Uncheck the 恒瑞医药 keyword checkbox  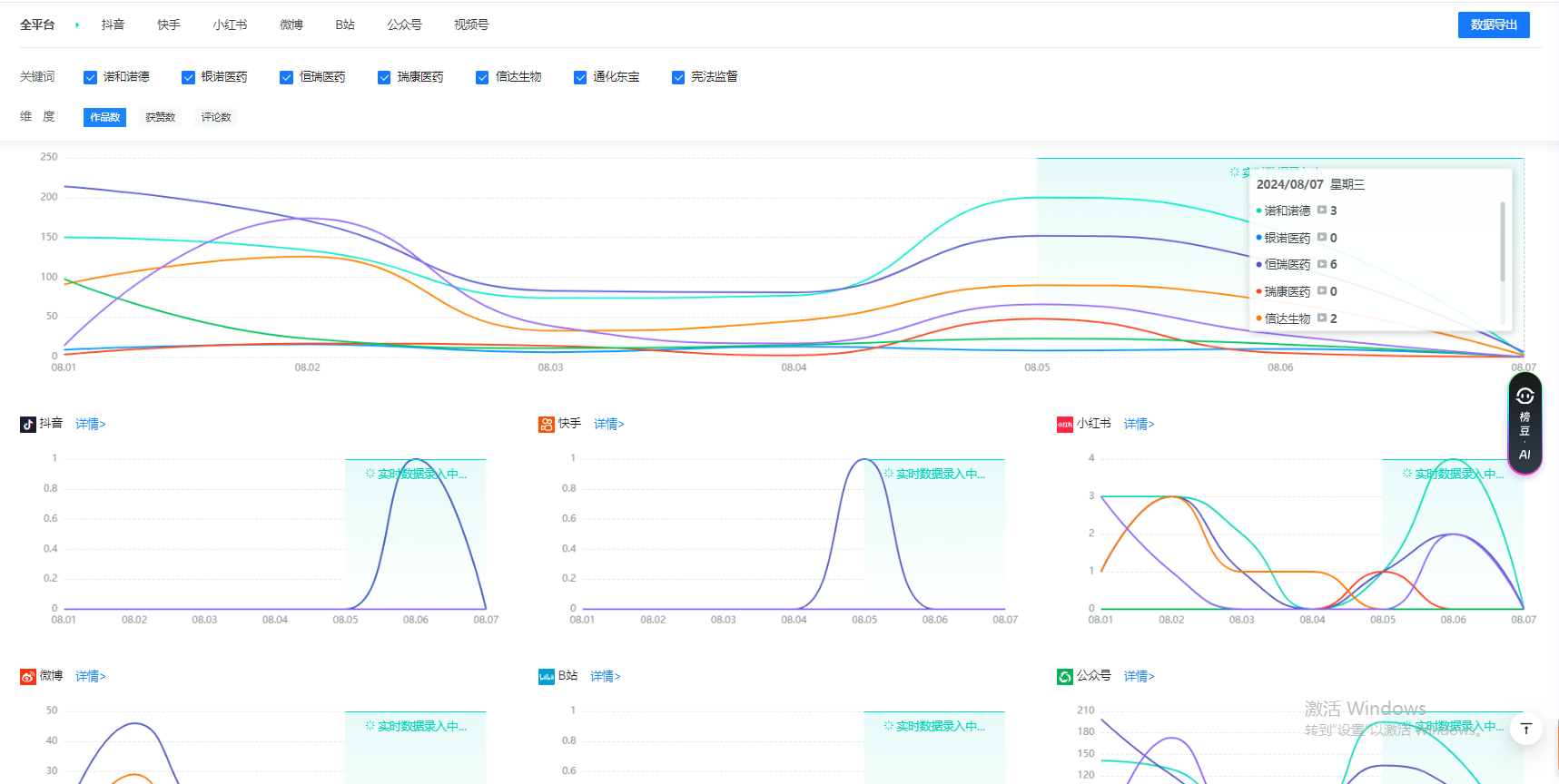(286, 77)
